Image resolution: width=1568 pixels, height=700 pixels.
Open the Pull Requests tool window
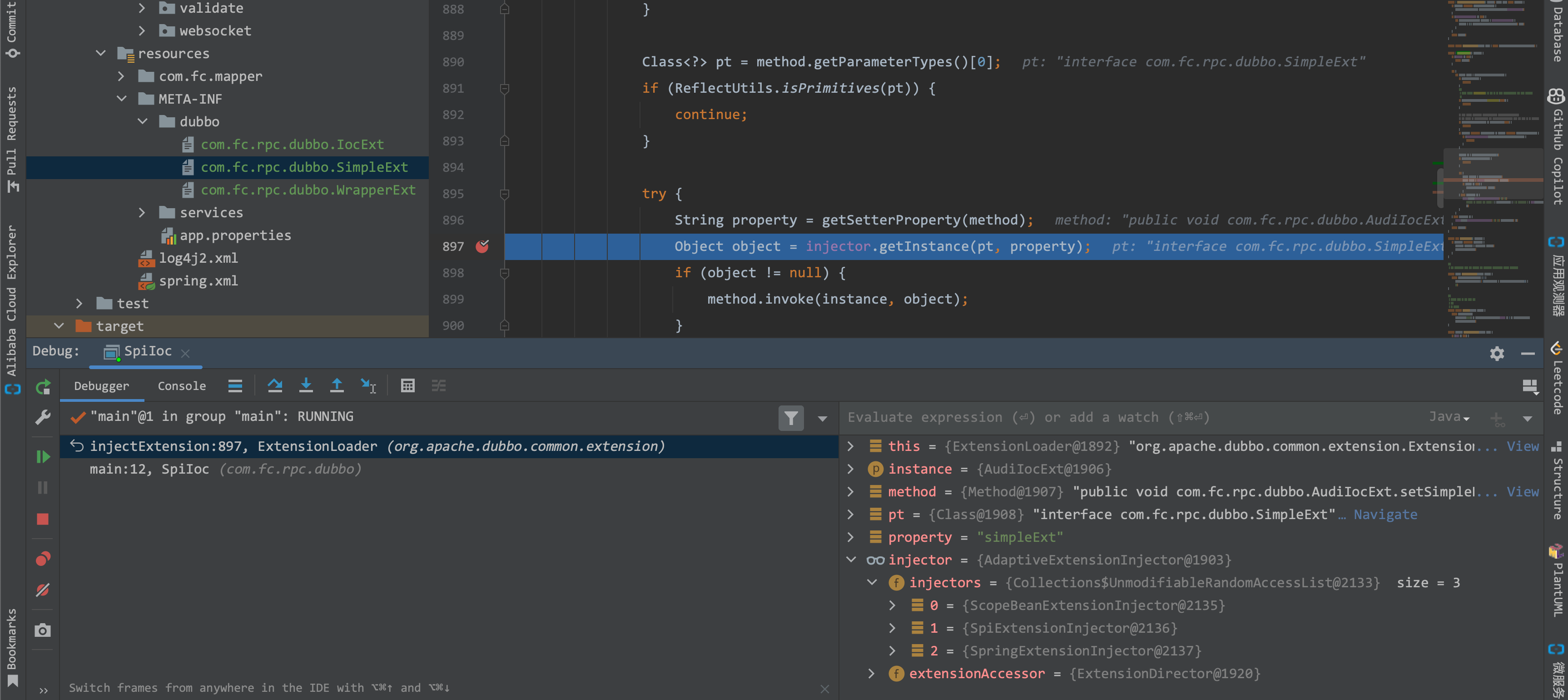point(12,139)
